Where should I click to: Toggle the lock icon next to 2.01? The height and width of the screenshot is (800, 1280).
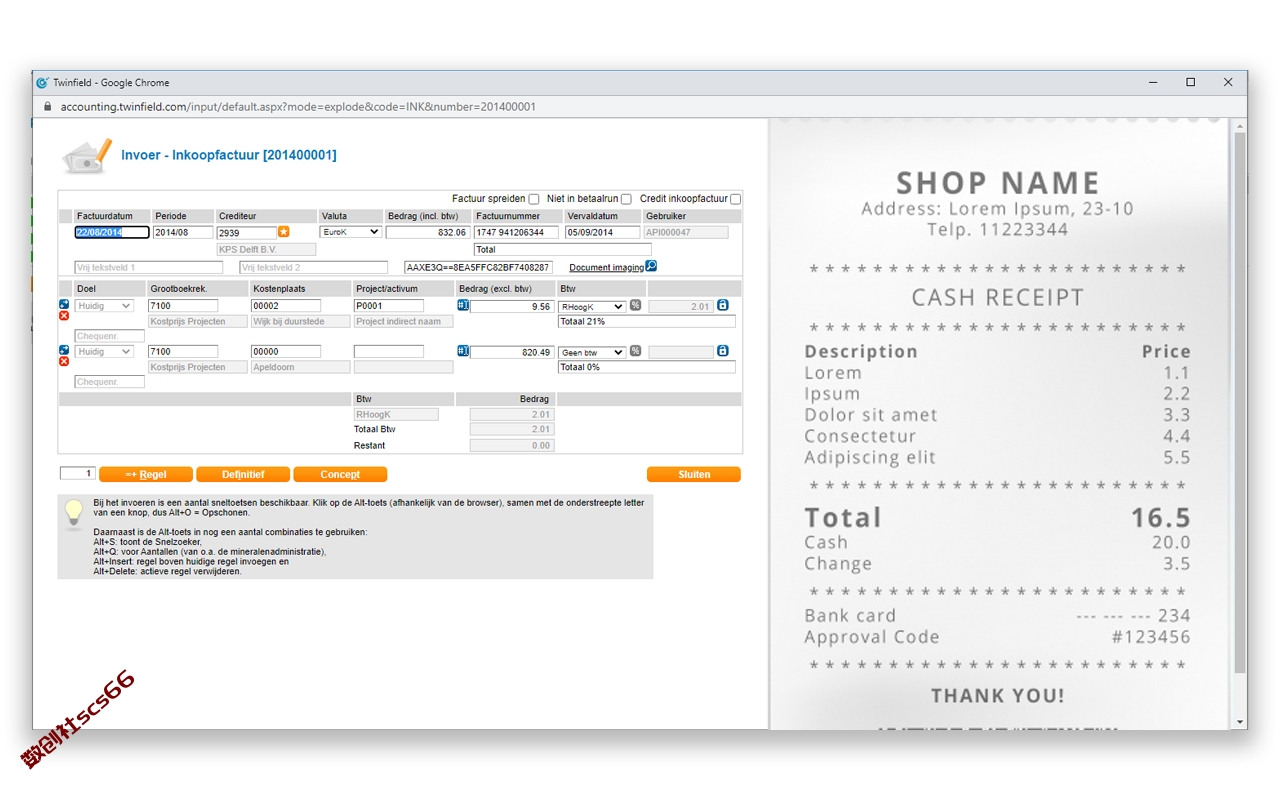[723, 305]
